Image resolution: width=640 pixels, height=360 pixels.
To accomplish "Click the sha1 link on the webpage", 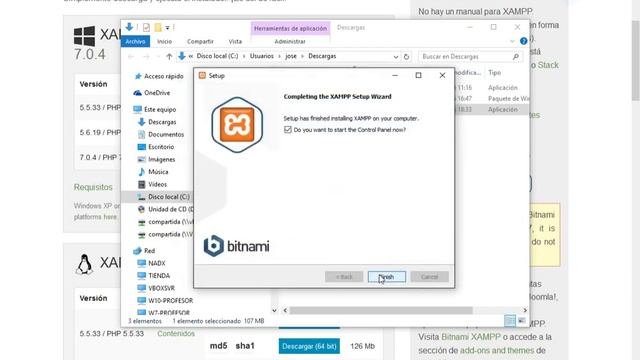I will [x=245, y=346].
